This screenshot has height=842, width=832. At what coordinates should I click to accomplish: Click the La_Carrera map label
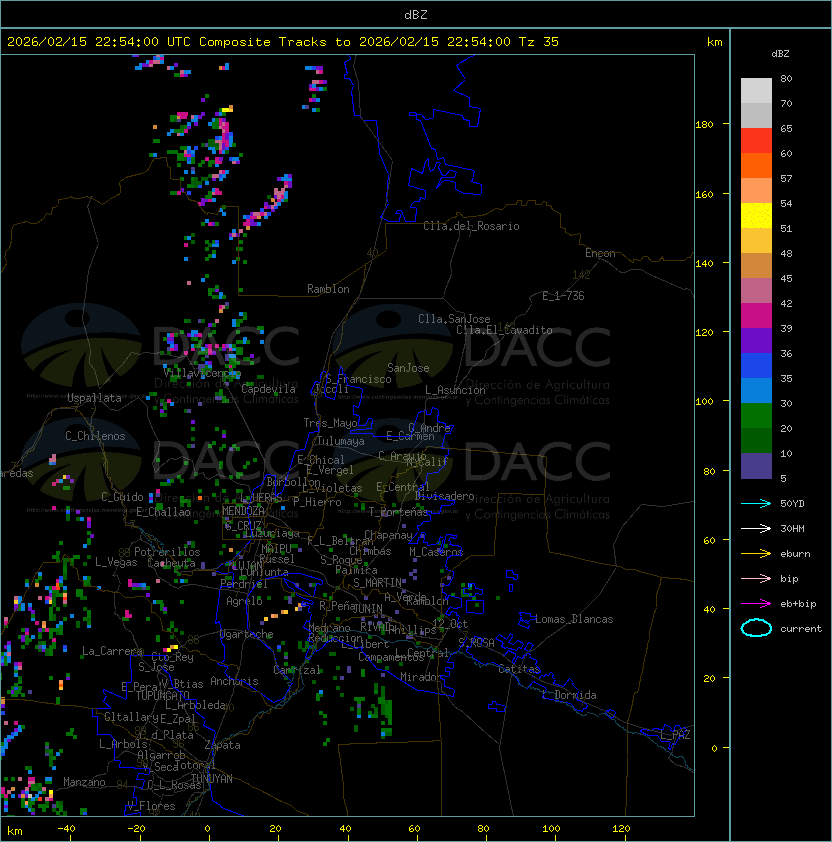point(112,651)
